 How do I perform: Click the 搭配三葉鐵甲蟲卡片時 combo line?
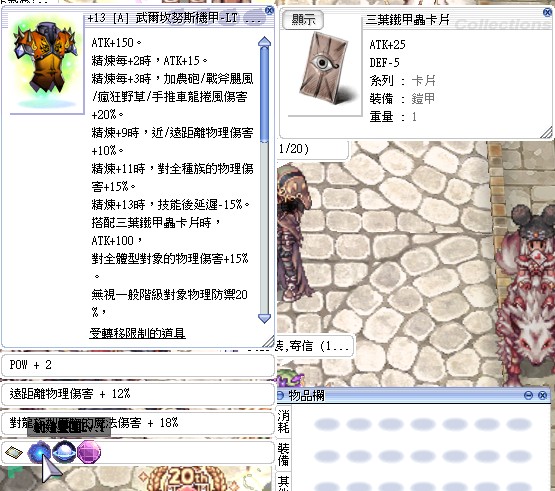[x=156, y=223]
